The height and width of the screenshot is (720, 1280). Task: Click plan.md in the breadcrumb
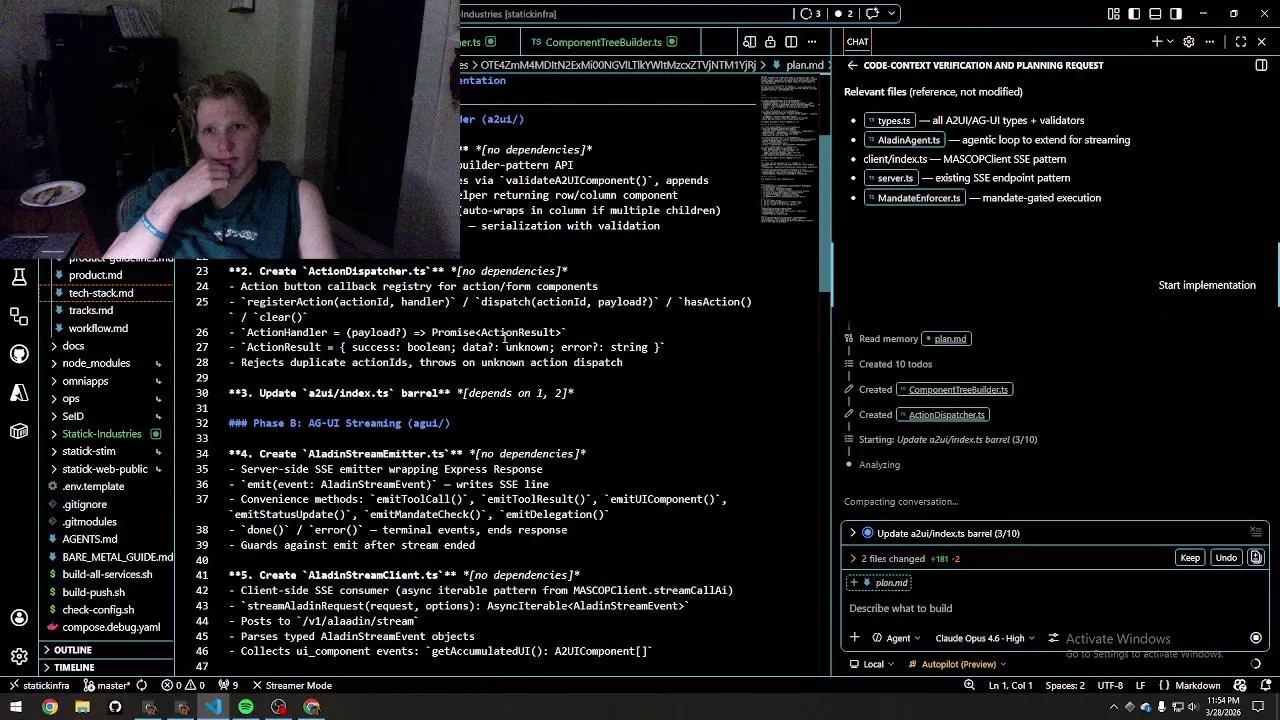pos(805,65)
